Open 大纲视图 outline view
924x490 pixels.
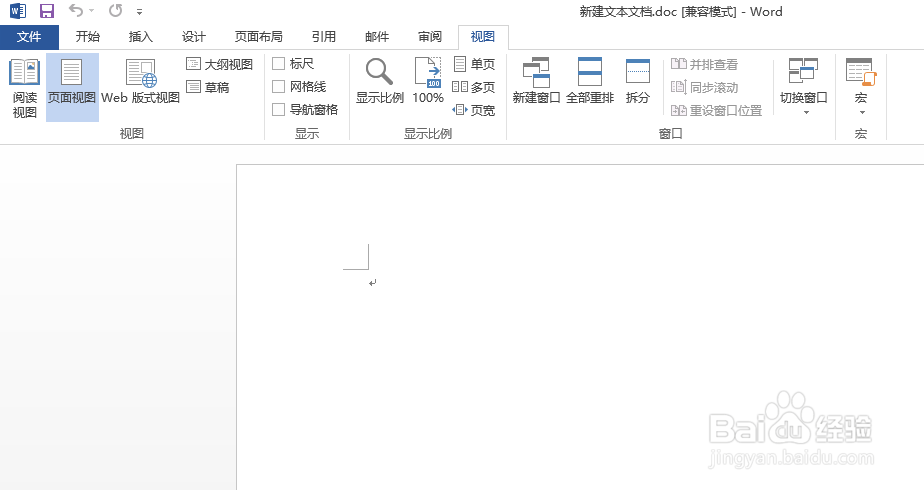click(x=219, y=64)
